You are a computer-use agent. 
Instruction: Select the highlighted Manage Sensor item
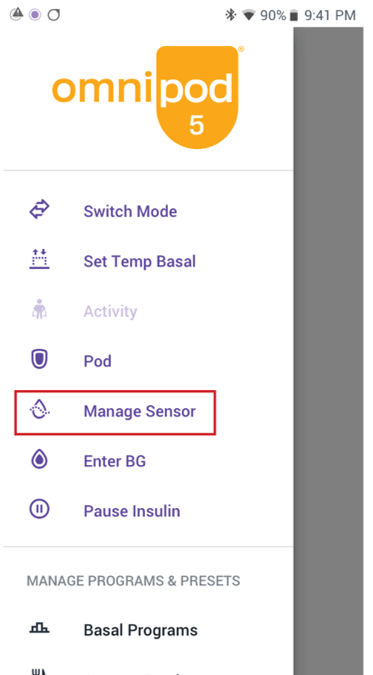click(x=115, y=412)
